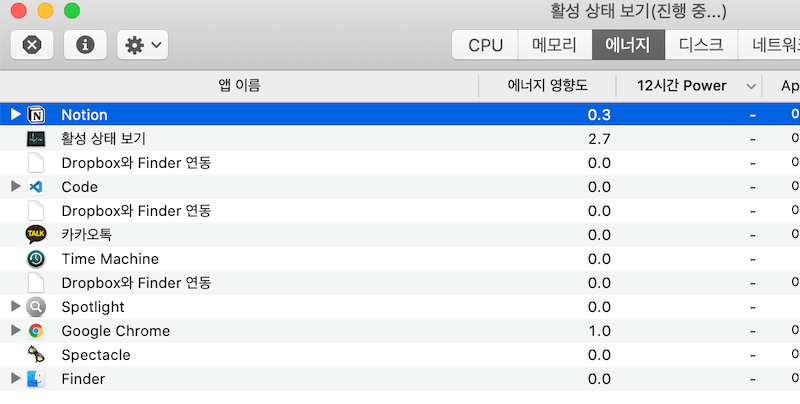Sort by the 앱 이름 column header

pyautogui.click(x=239, y=85)
